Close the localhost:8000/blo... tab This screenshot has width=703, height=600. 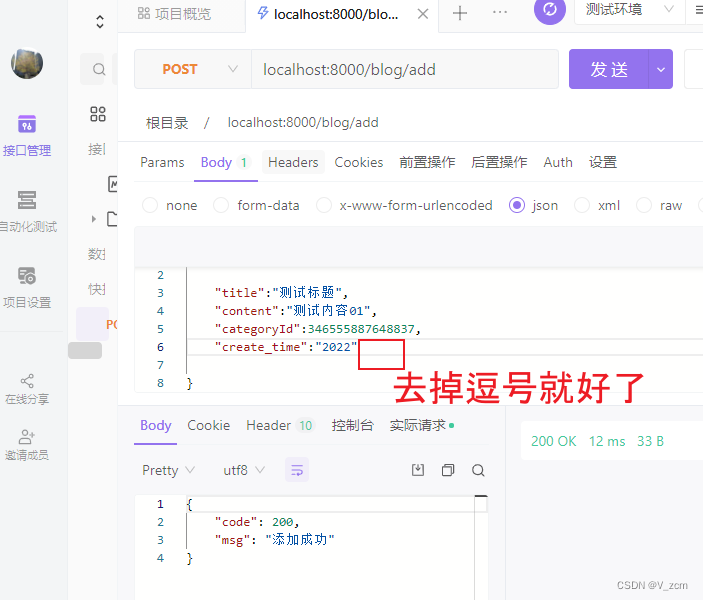pos(422,14)
